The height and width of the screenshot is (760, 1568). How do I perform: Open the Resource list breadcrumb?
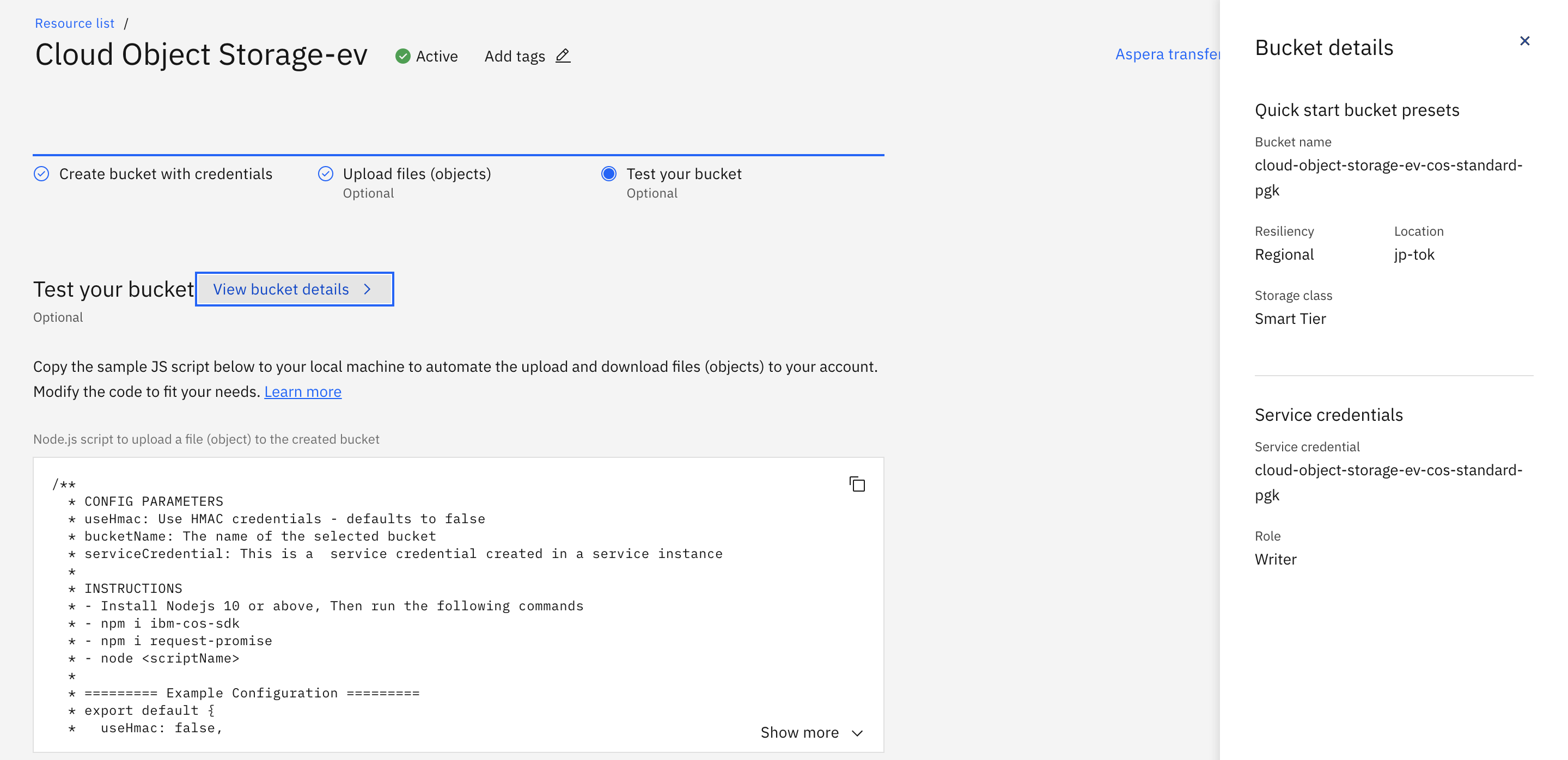tap(74, 23)
